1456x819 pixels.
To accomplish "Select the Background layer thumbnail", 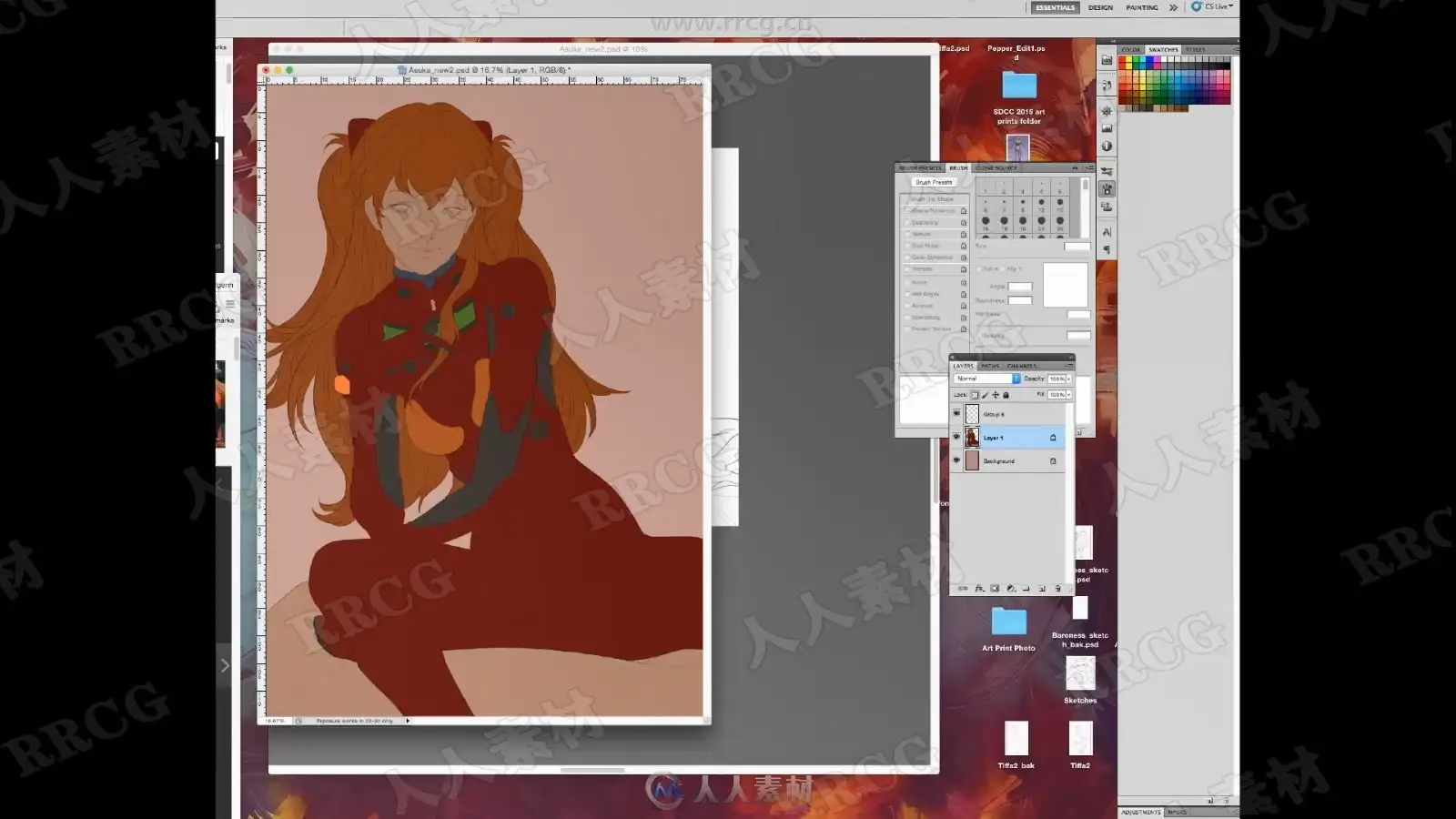I will (x=972, y=461).
